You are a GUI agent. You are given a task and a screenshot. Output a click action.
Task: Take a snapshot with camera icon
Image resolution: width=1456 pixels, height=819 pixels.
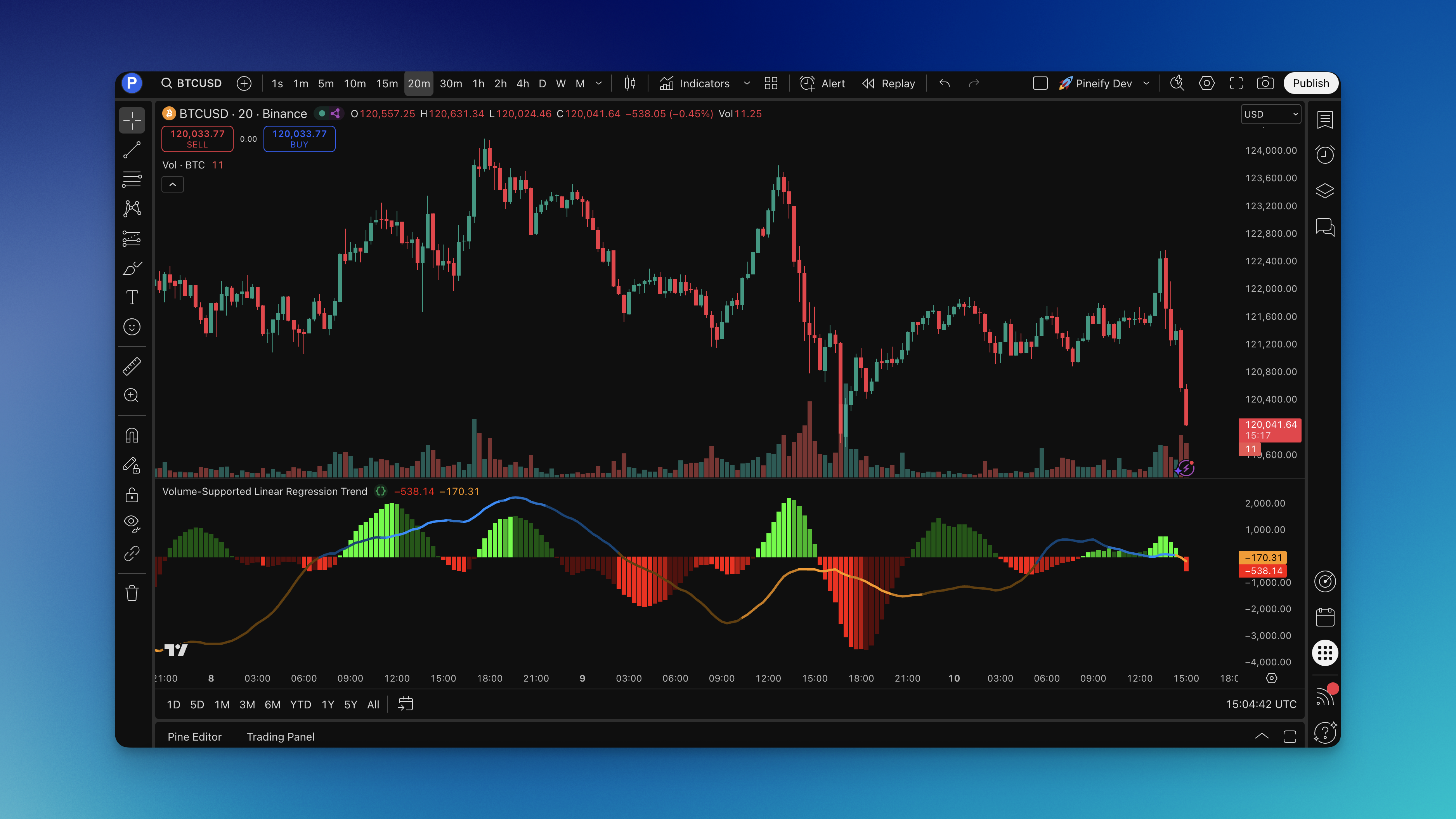point(1265,84)
